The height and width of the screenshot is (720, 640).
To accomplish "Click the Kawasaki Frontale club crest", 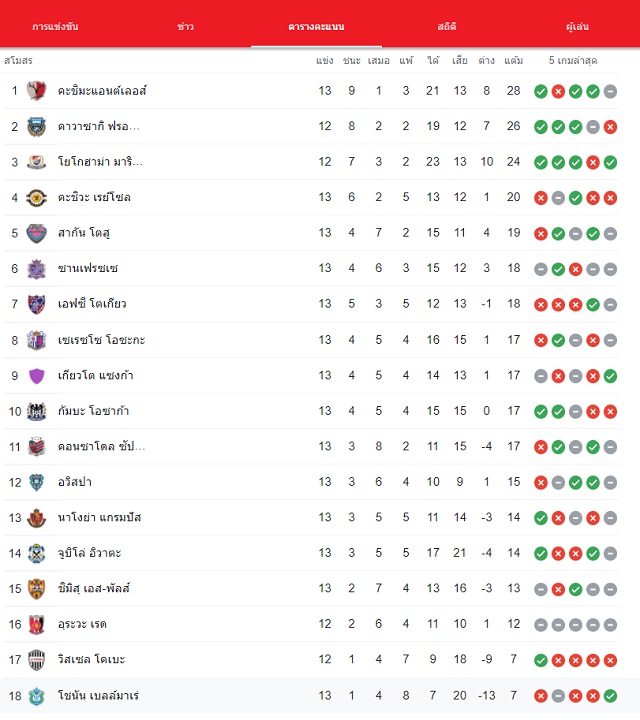I will (36, 126).
